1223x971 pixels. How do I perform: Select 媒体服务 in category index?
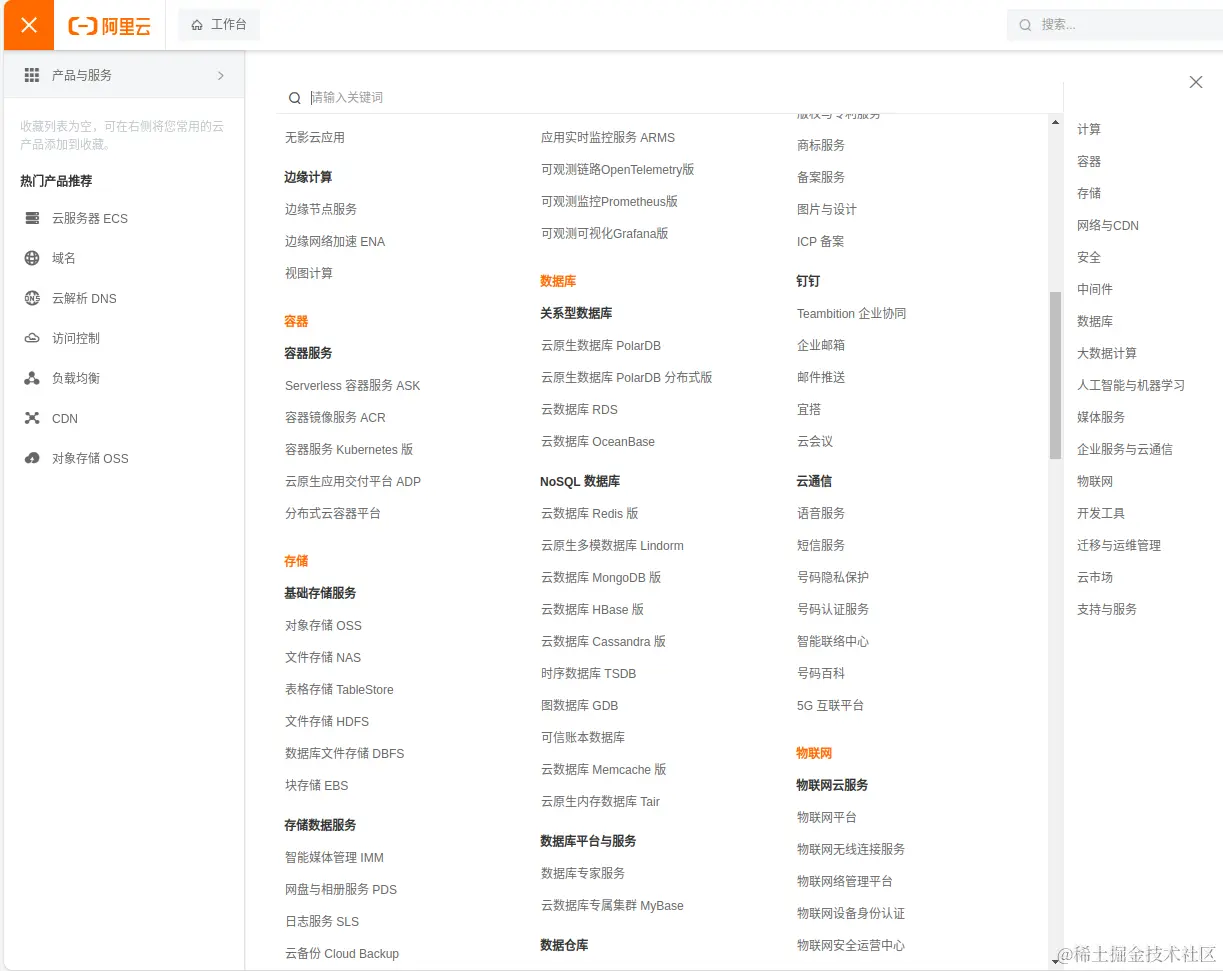1101,417
